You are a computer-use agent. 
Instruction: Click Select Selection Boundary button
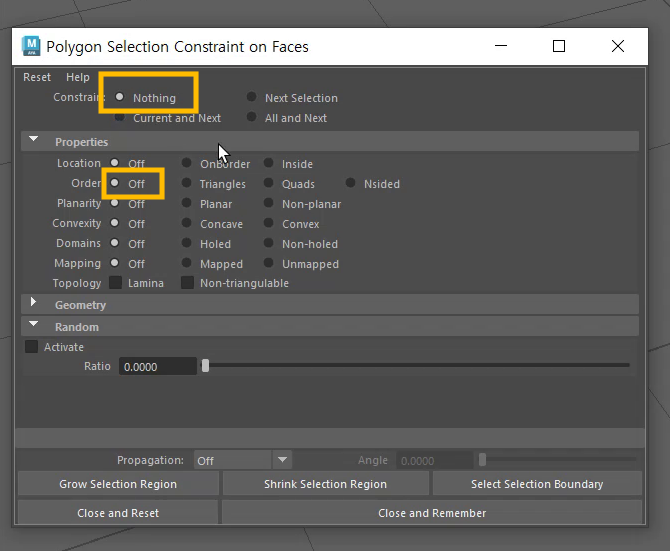(537, 484)
